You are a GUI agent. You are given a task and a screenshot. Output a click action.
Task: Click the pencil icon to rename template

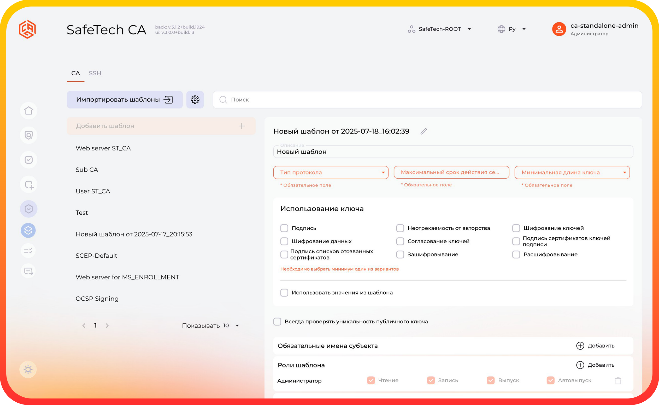point(424,131)
